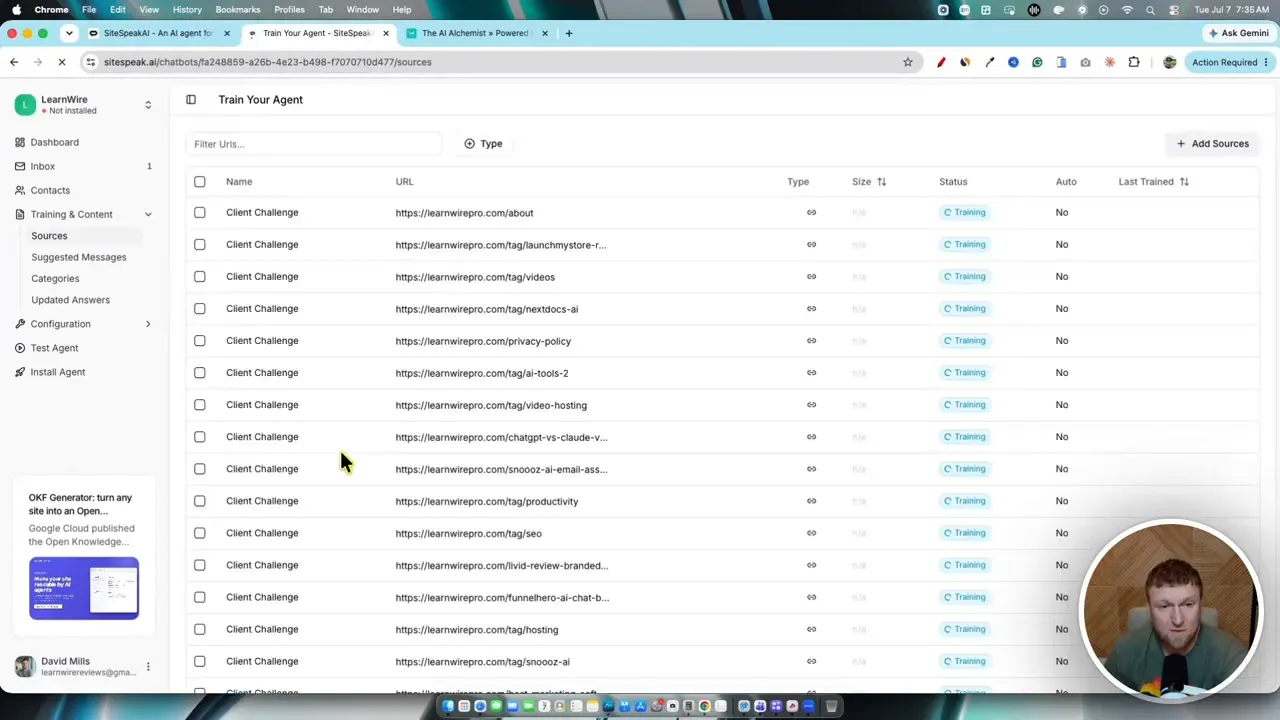The image size is (1280, 720).
Task: Open Install Agent page
Action: tap(57, 372)
